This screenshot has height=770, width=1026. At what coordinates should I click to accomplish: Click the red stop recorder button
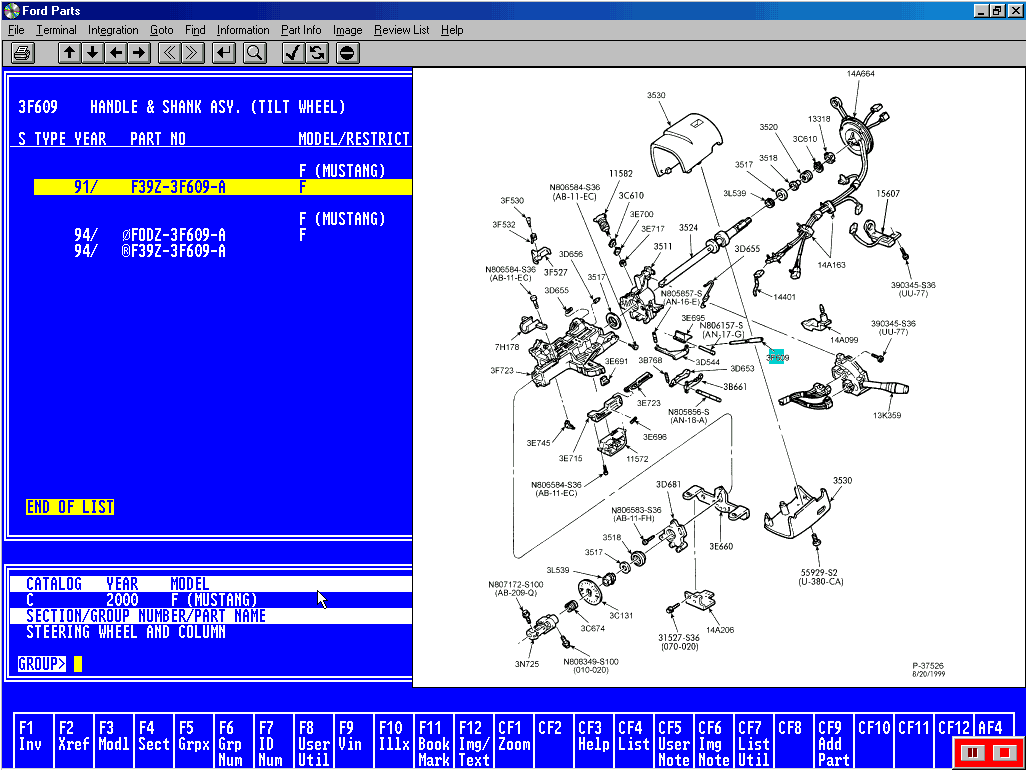tap(1003, 752)
